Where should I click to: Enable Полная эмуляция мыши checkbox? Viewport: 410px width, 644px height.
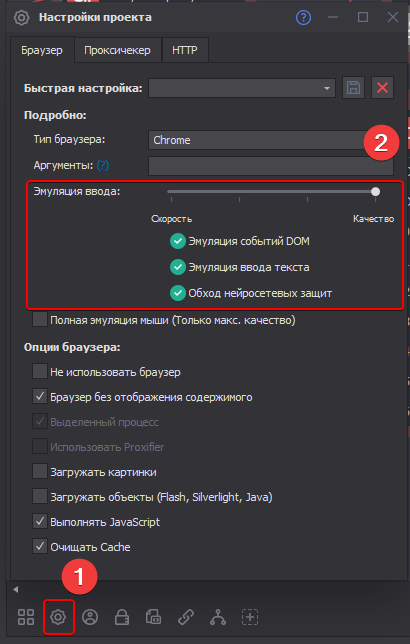click(40, 320)
